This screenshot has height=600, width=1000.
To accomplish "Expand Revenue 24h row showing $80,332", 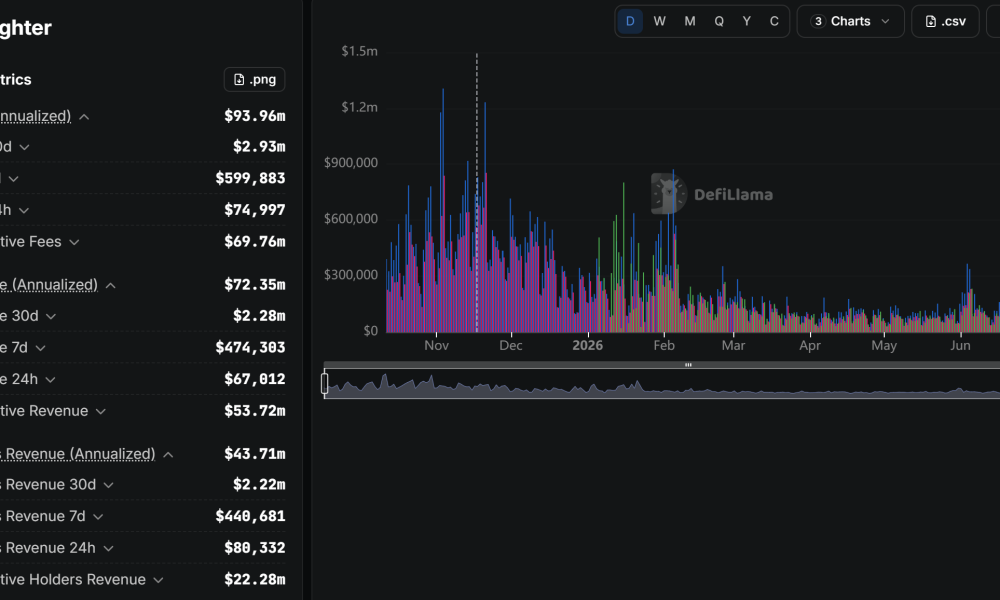I will 108,548.
